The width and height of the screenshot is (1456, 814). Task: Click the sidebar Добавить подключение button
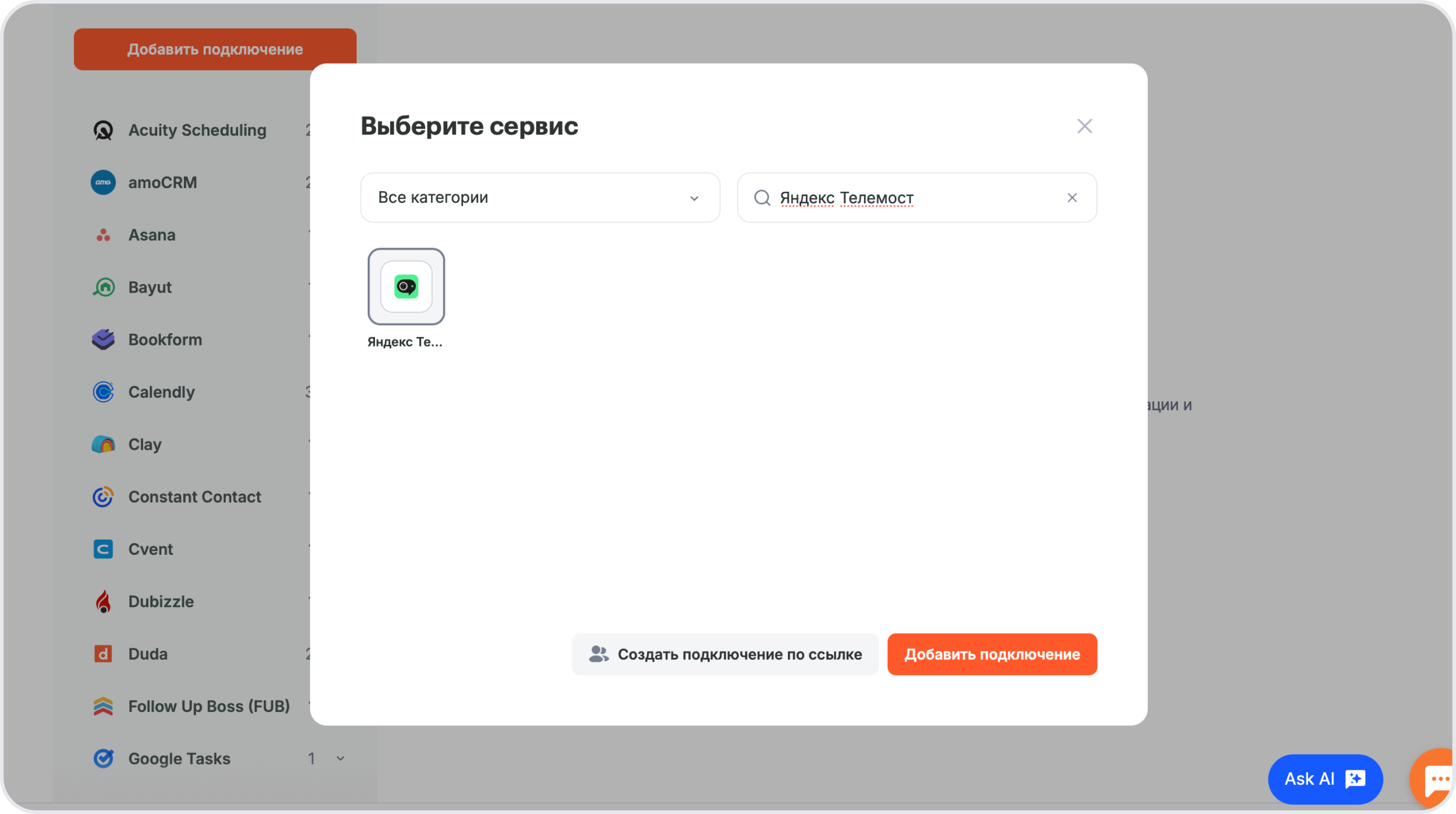coord(215,49)
